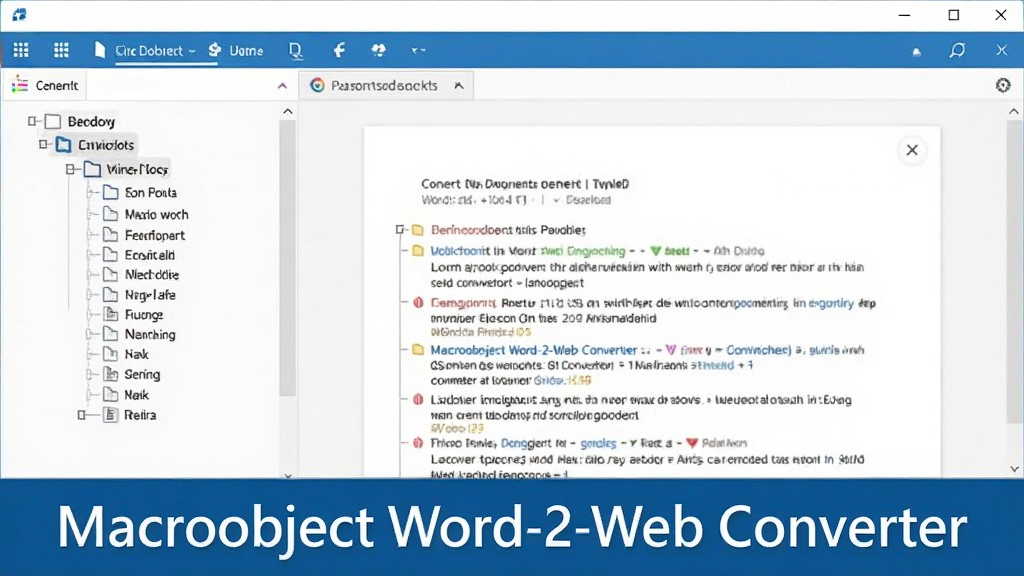The height and width of the screenshot is (576, 1024).
Task: Open the second grid icon next to Circ Dobrect
Action: 61,50
